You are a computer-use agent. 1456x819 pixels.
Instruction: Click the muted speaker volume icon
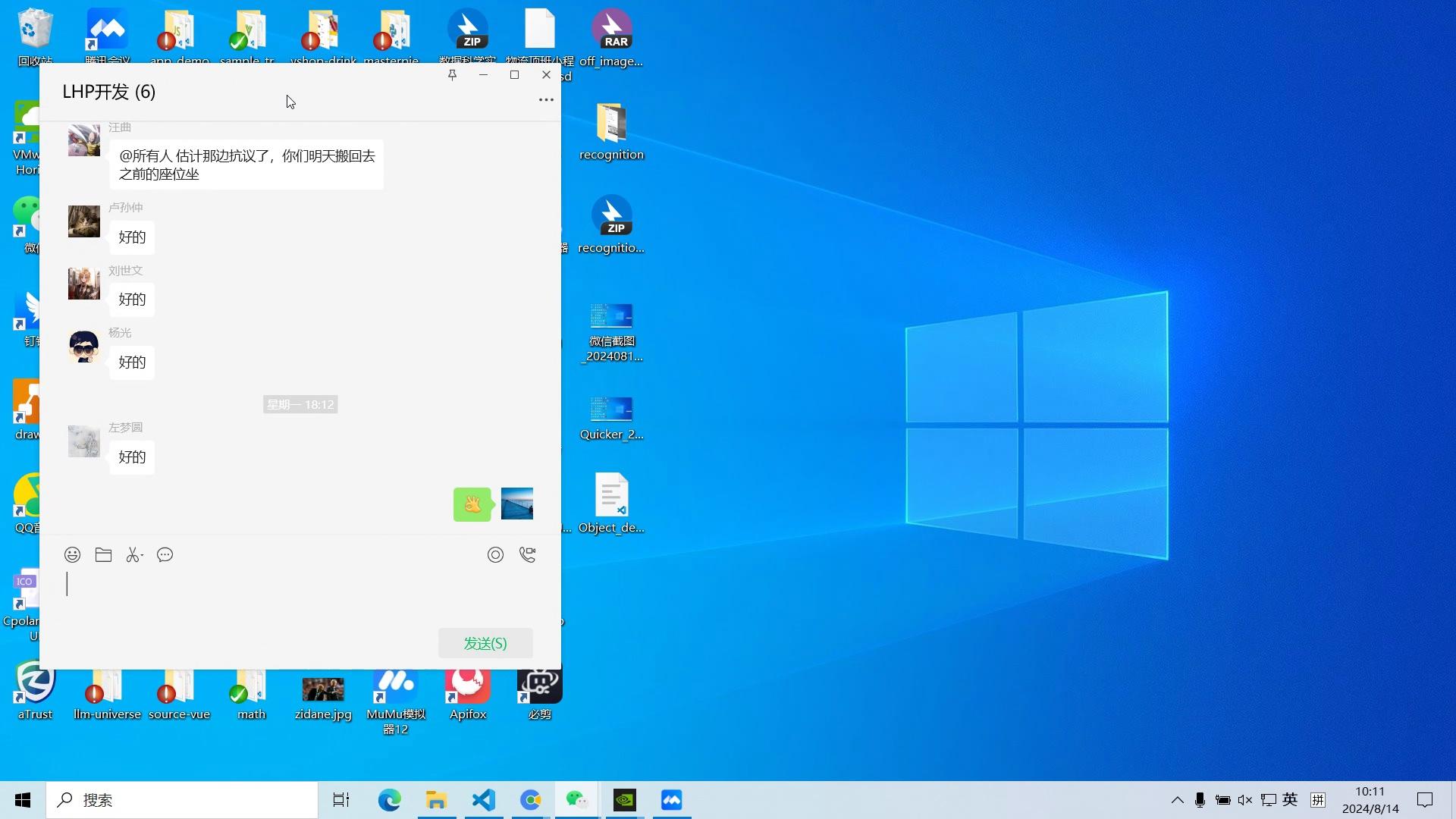point(1245,800)
